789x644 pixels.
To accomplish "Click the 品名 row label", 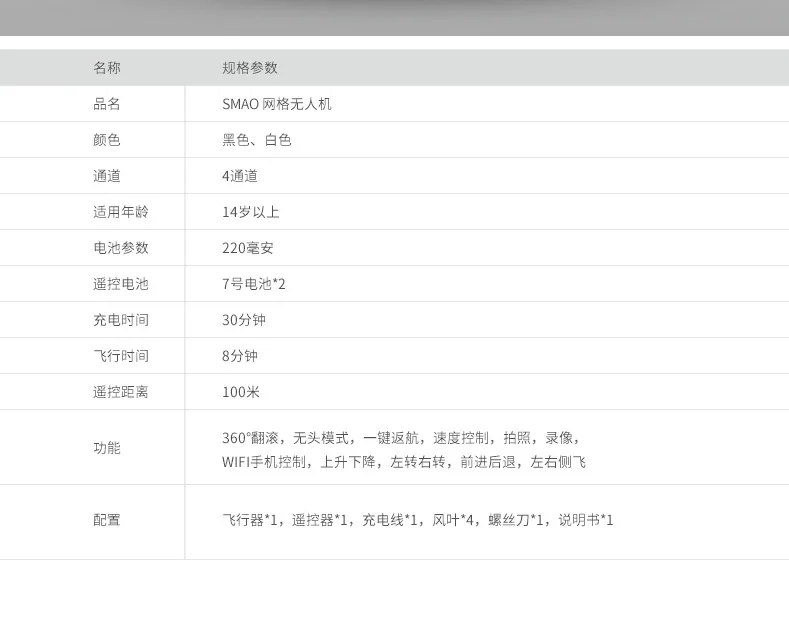I will point(107,104).
